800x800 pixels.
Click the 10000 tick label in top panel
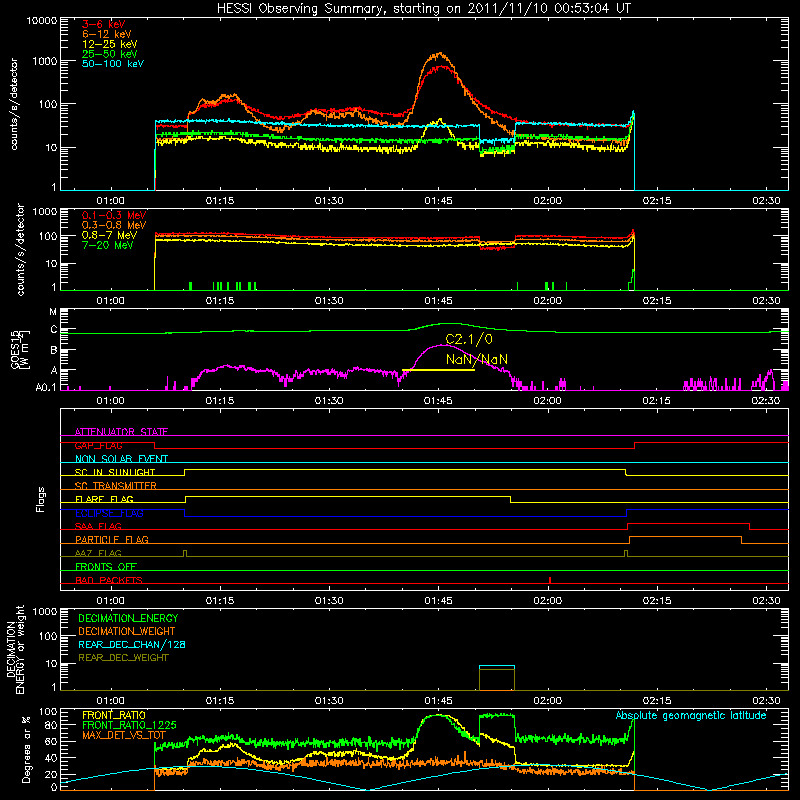[x=42, y=21]
